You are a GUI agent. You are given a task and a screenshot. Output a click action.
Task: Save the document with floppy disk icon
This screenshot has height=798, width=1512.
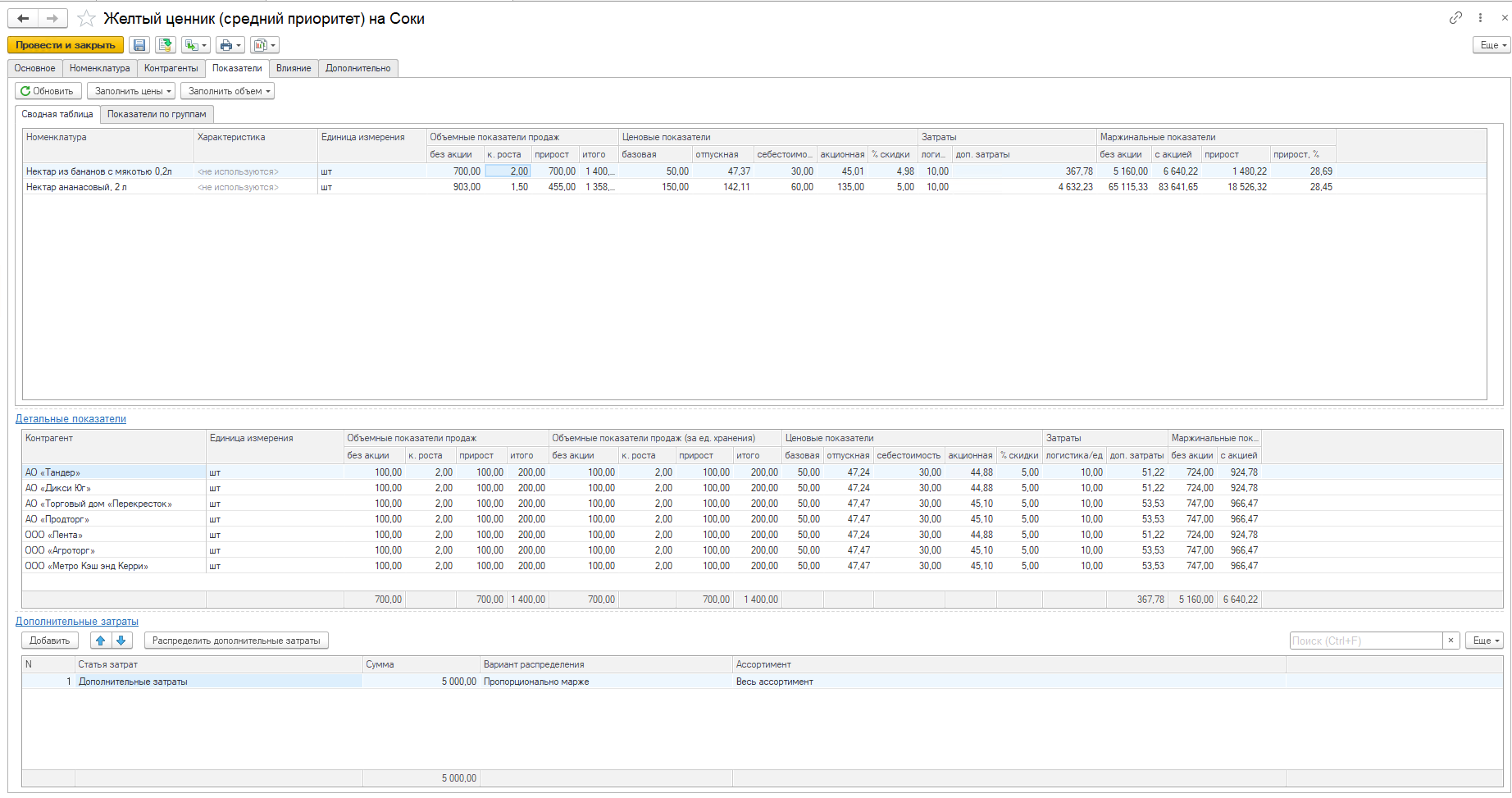[139, 45]
